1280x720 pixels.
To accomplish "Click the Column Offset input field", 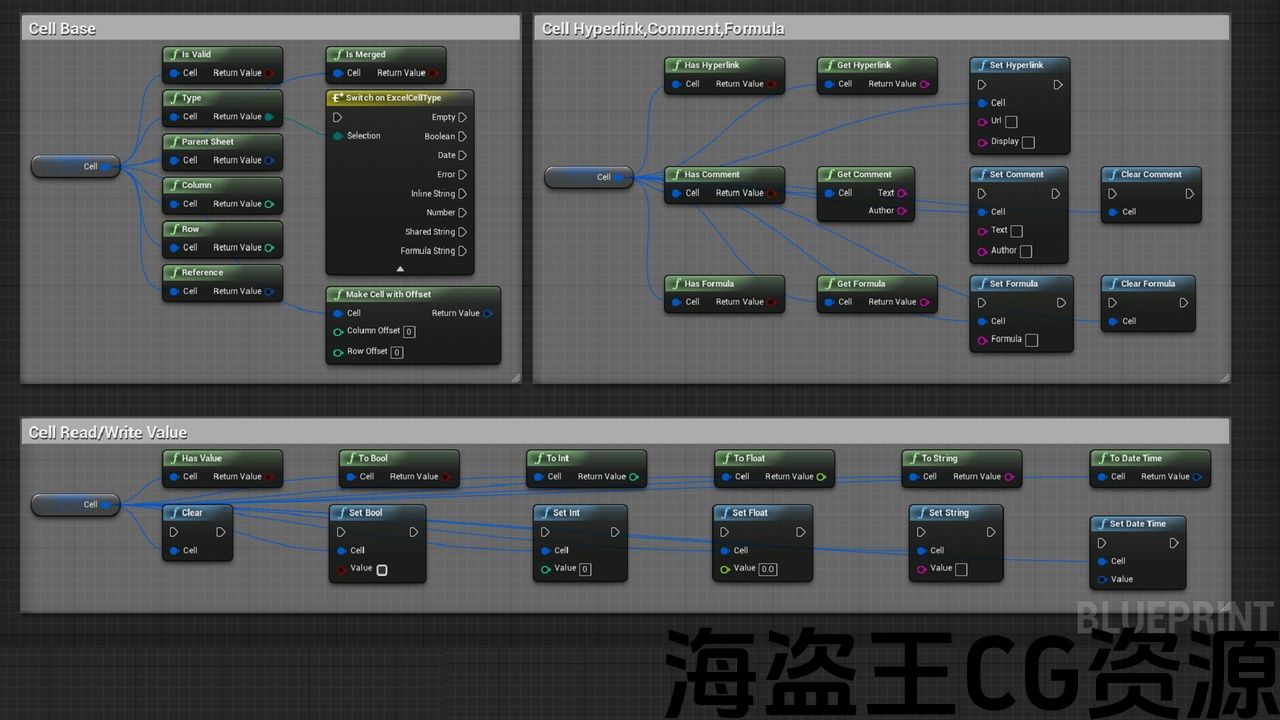I will click(409, 332).
